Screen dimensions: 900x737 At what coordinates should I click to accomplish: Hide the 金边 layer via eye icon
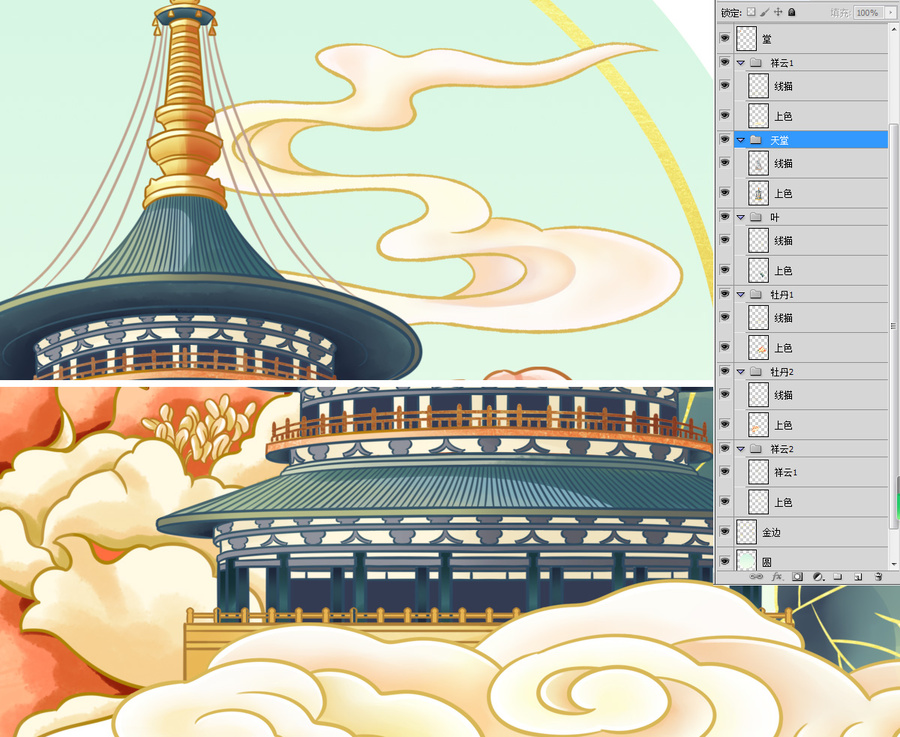pos(725,532)
